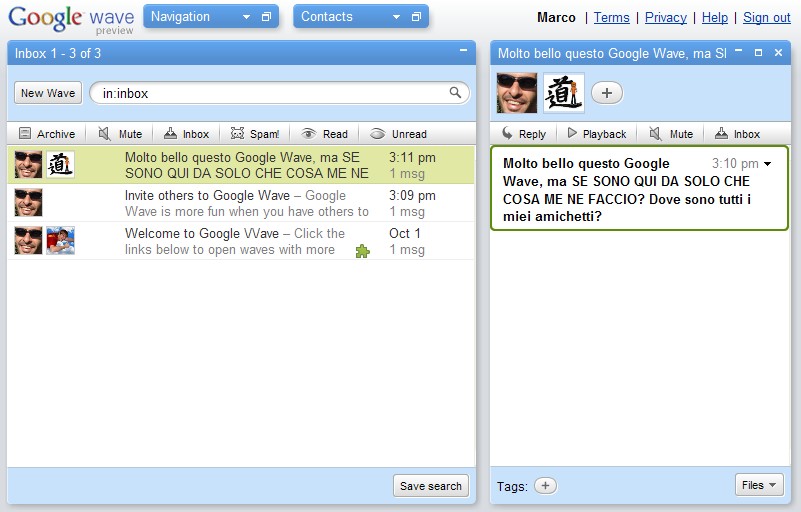This screenshot has width=801, height=512.
Task: Restore the Contacts panel with its window icon
Action: (416, 17)
